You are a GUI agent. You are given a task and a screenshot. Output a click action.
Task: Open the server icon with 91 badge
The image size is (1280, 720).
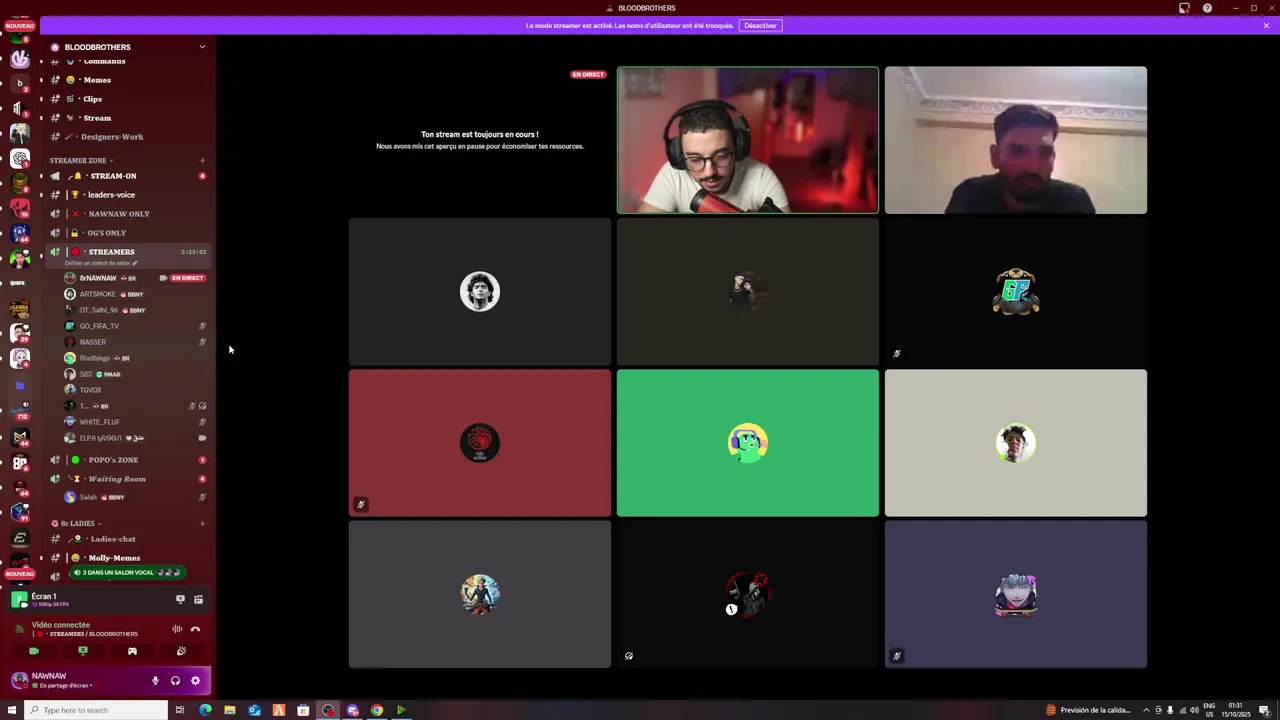click(20, 512)
